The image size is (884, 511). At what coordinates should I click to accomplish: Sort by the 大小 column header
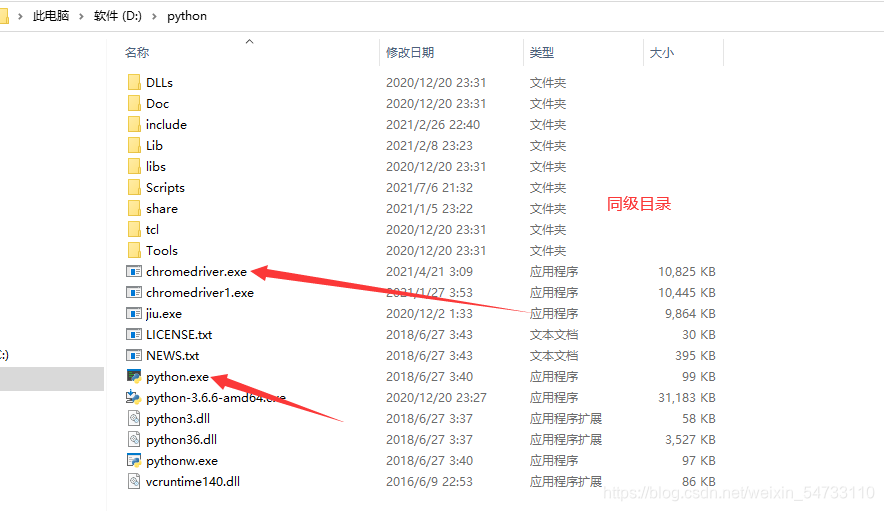662,52
